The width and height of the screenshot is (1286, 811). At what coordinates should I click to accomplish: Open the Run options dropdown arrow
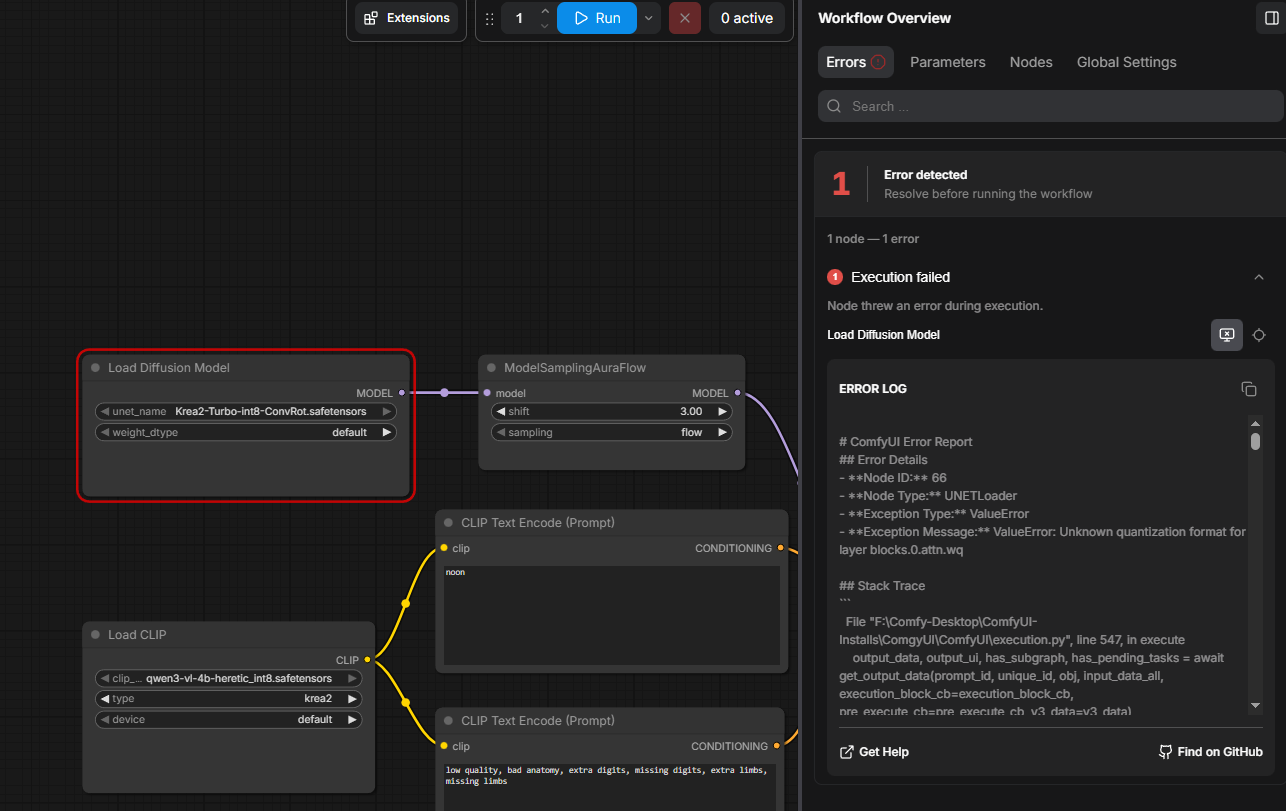coord(648,18)
